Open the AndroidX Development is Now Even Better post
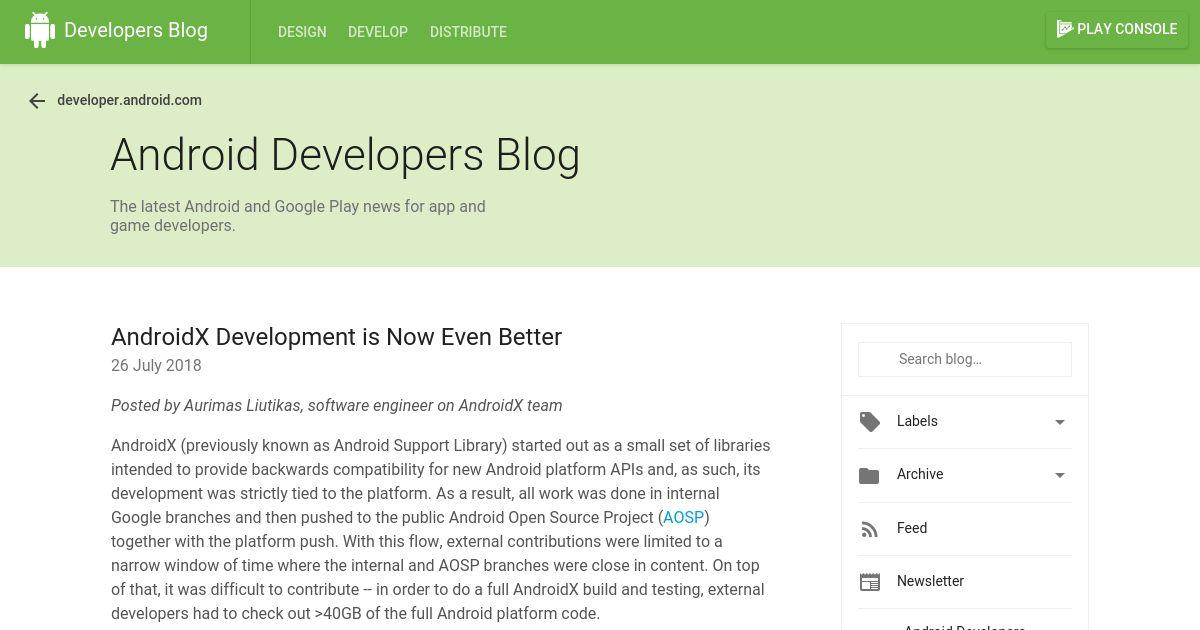 pyautogui.click(x=336, y=337)
